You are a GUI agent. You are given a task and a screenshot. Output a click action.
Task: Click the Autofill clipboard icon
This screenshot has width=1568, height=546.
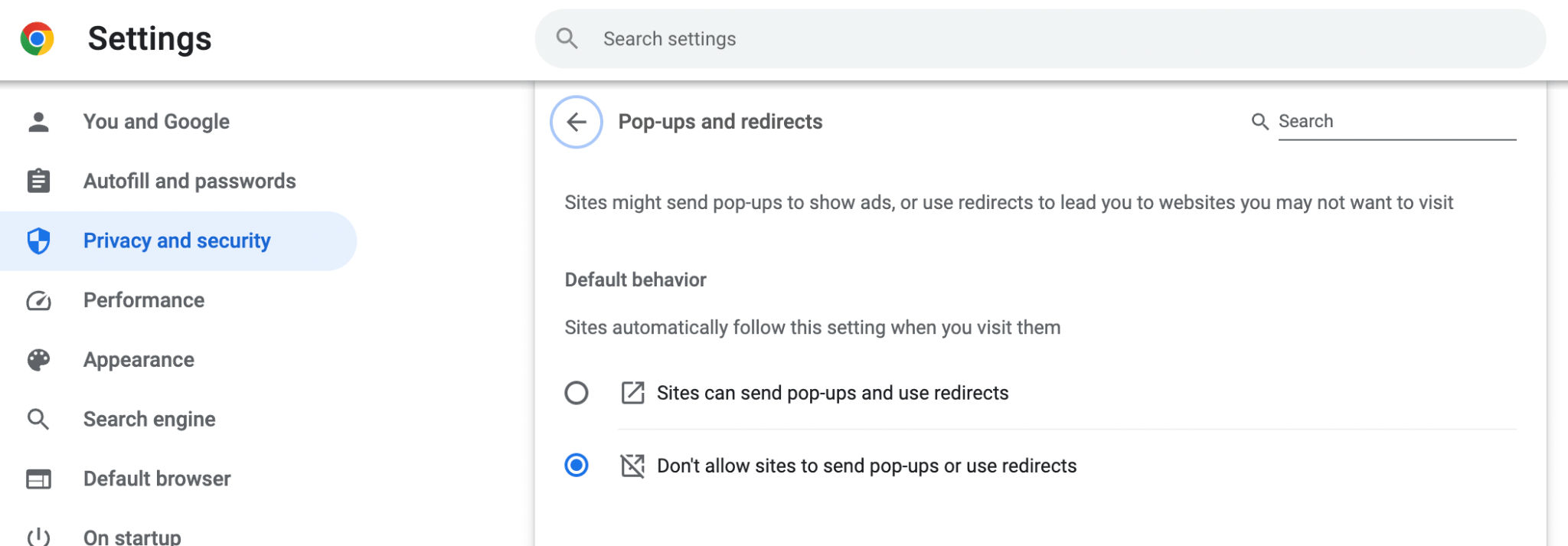[x=38, y=180]
